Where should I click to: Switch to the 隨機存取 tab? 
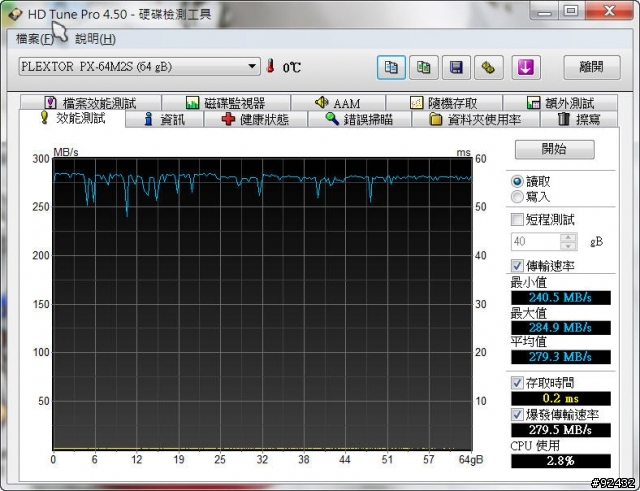click(x=444, y=103)
